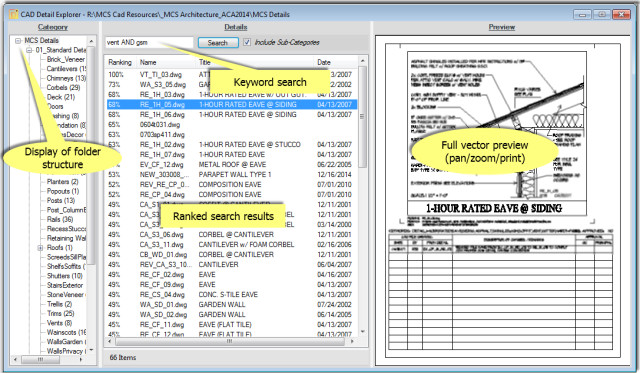Select the CA_S3_06.dwg CORBEL row
This screenshot has width=640, height=373.
tap(232, 235)
